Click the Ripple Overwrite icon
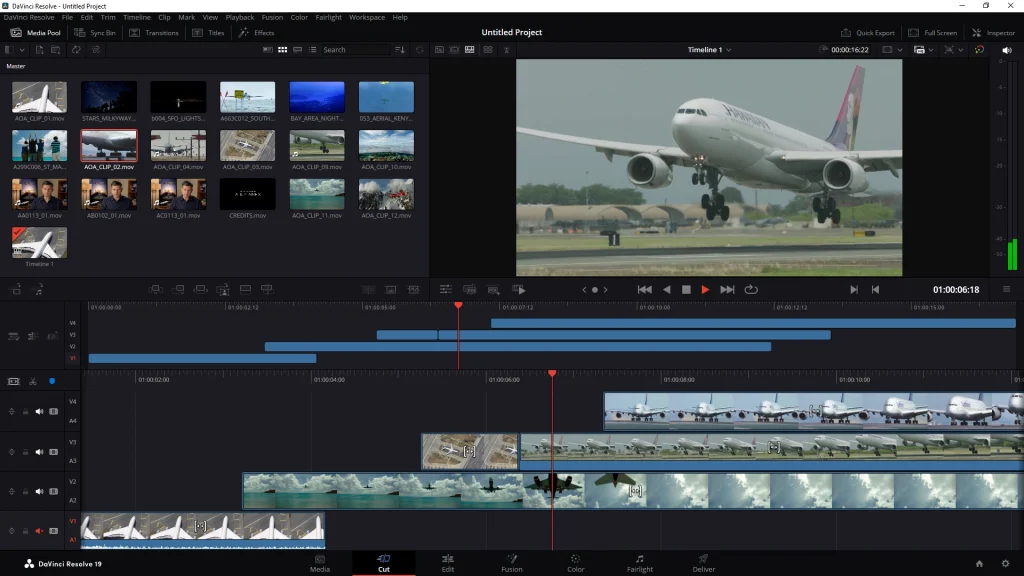1024x576 pixels. coord(200,289)
